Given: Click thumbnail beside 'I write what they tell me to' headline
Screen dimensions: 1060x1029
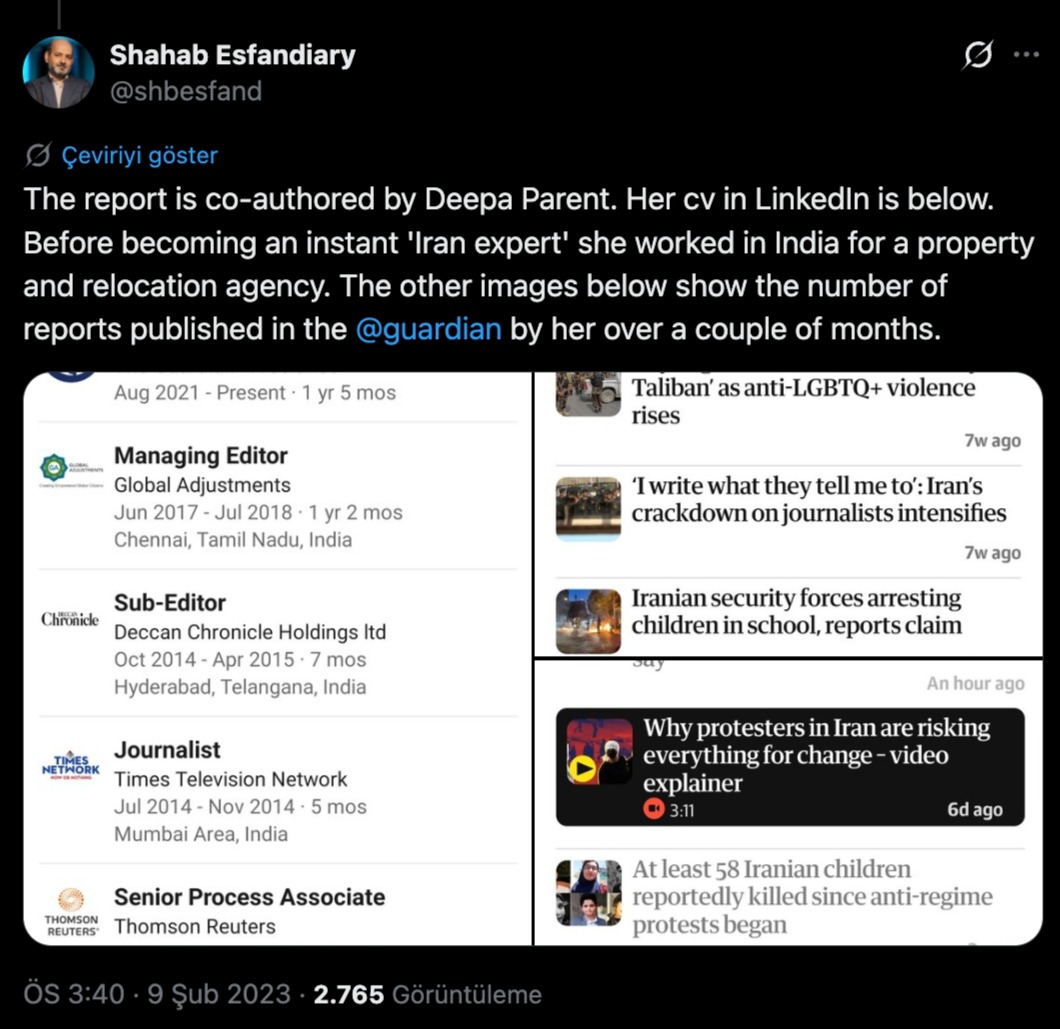Looking at the screenshot, I should (x=588, y=508).
